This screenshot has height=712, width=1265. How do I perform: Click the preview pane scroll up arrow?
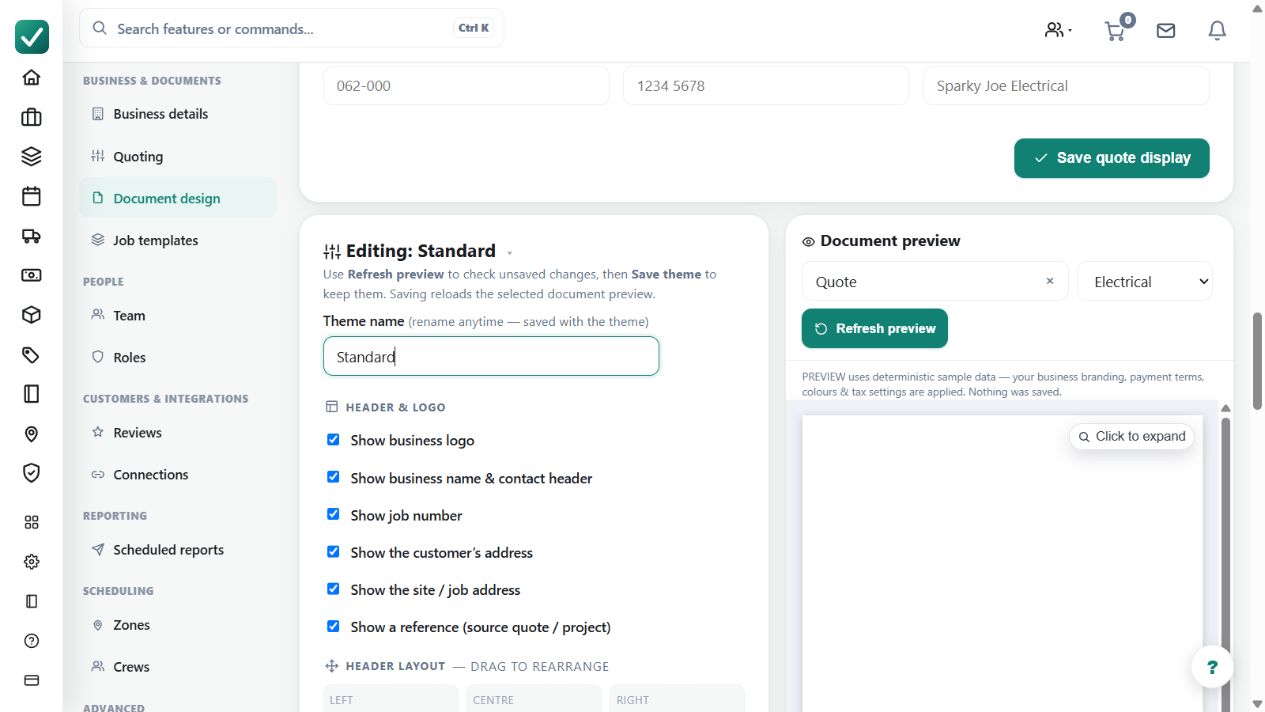click(1226, 408)
